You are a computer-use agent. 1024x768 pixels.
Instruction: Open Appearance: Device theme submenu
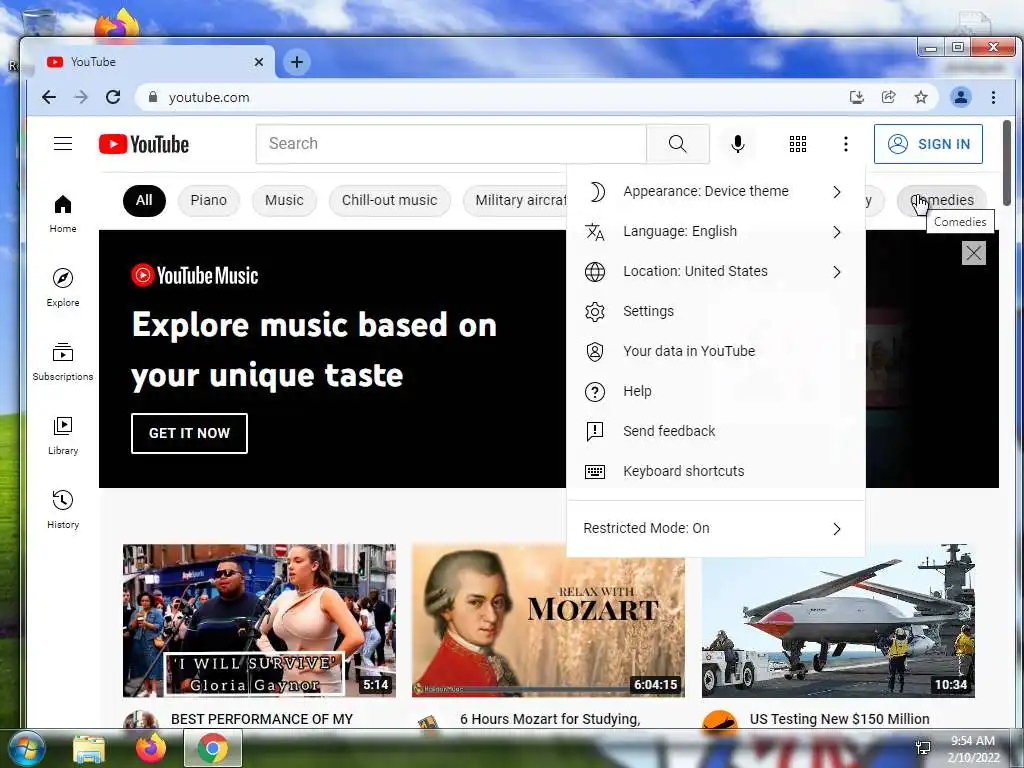[716, 191]
